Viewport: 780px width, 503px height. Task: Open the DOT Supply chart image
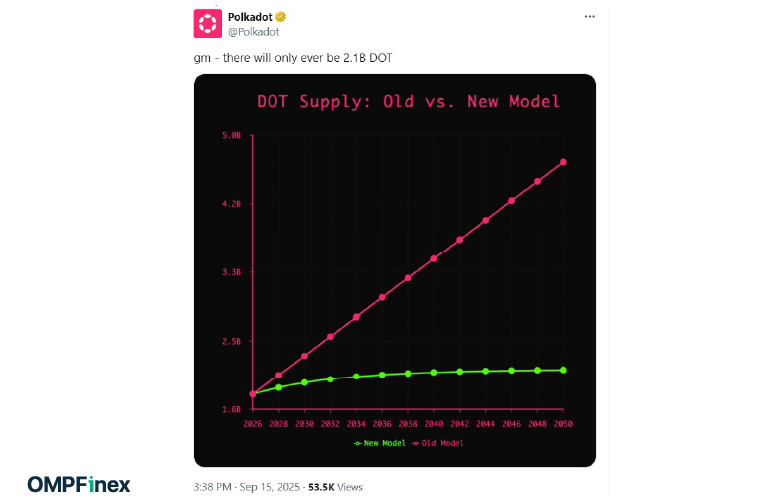click(x=394, y=271)
